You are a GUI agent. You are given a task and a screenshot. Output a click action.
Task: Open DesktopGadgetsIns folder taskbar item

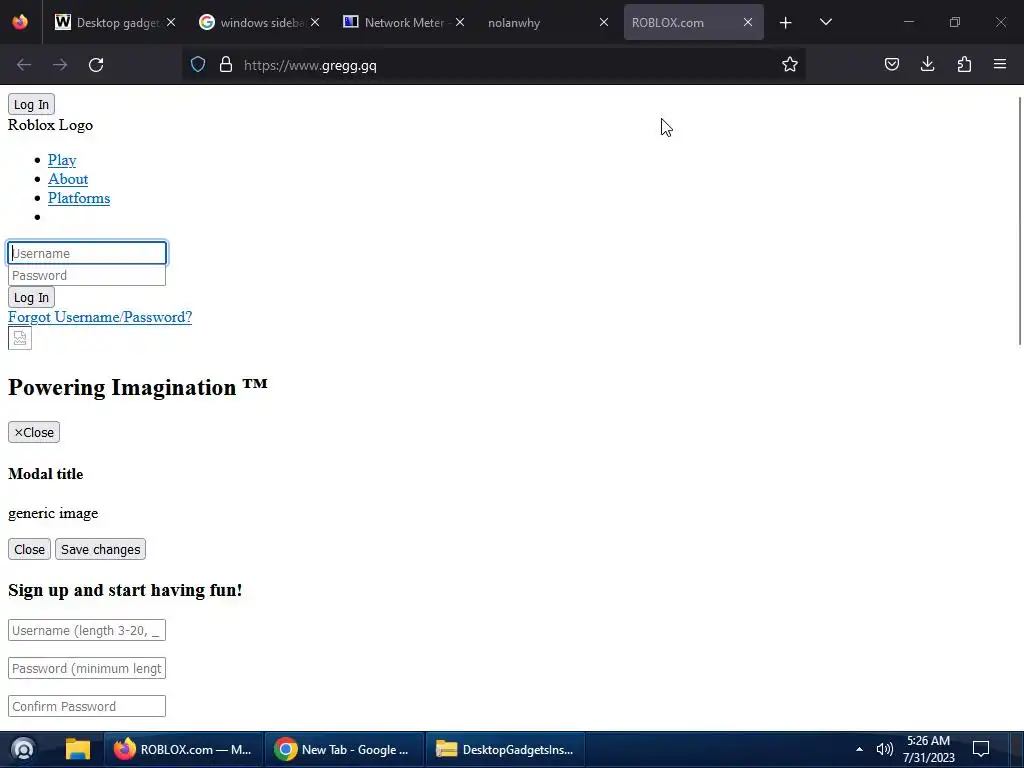505,749
